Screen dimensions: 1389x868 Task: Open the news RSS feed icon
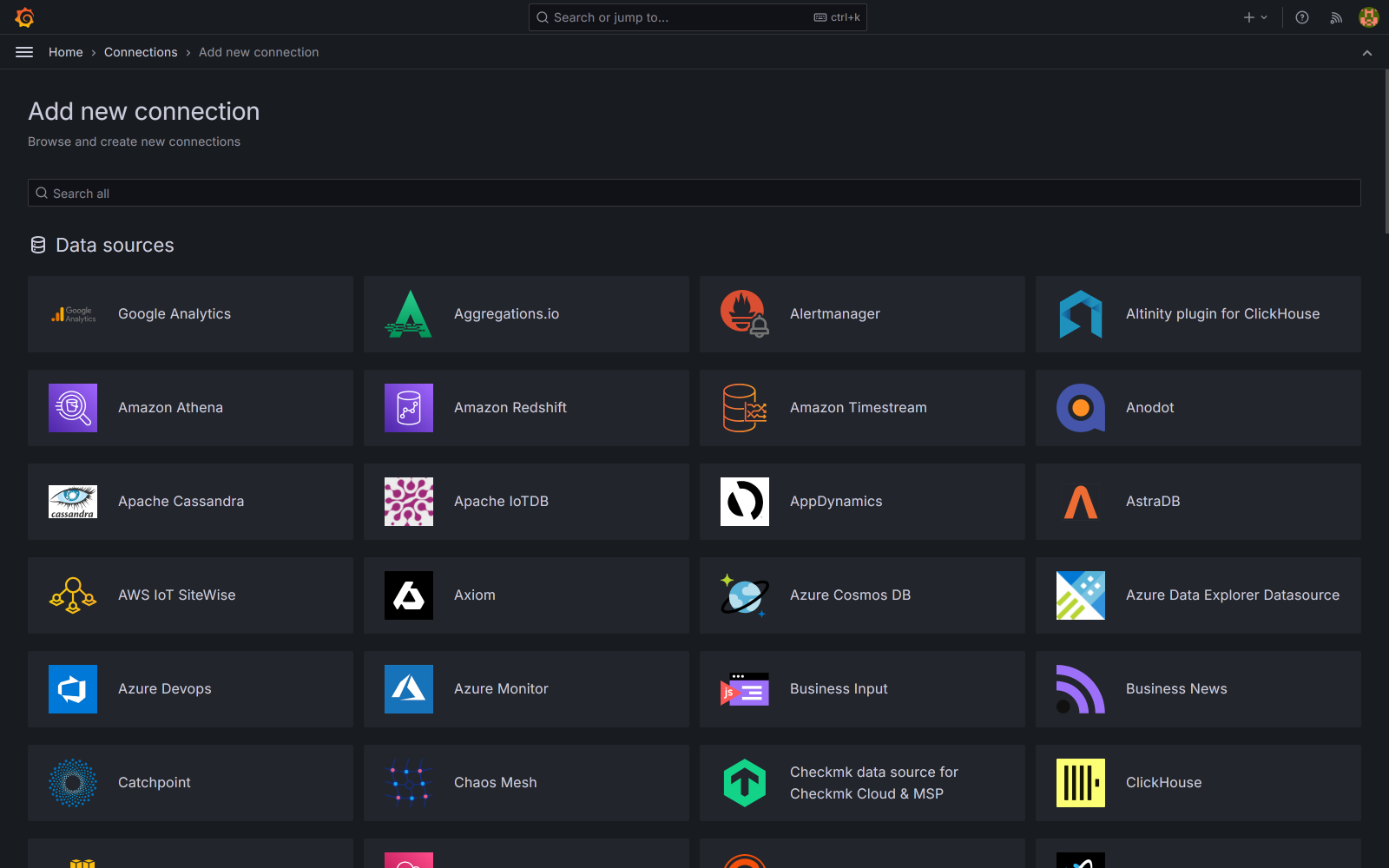[1336, 17]
